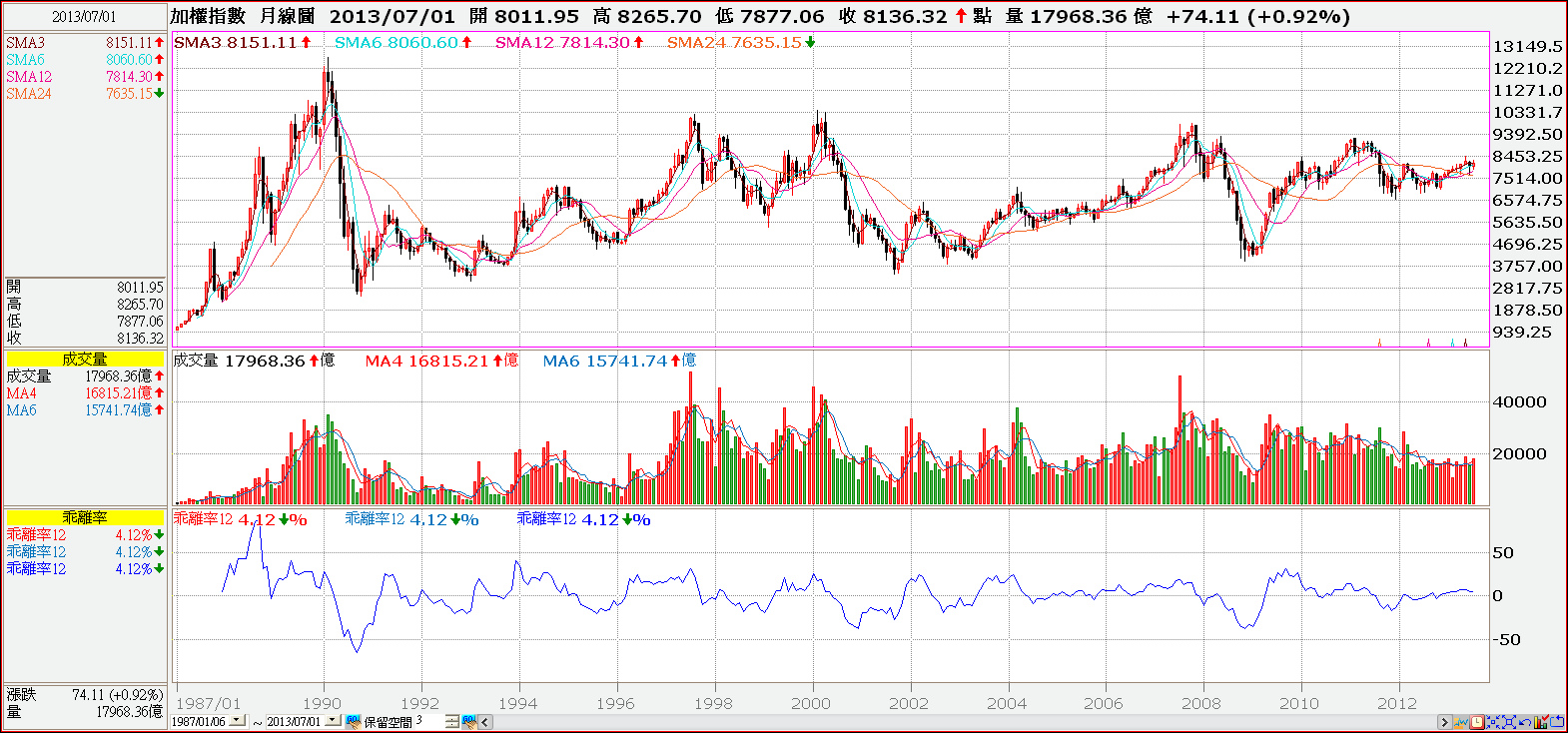This screenshot has width=1568, height=733.
Task: Click the blue undo arrow icon
Action: coord(1525,722)
